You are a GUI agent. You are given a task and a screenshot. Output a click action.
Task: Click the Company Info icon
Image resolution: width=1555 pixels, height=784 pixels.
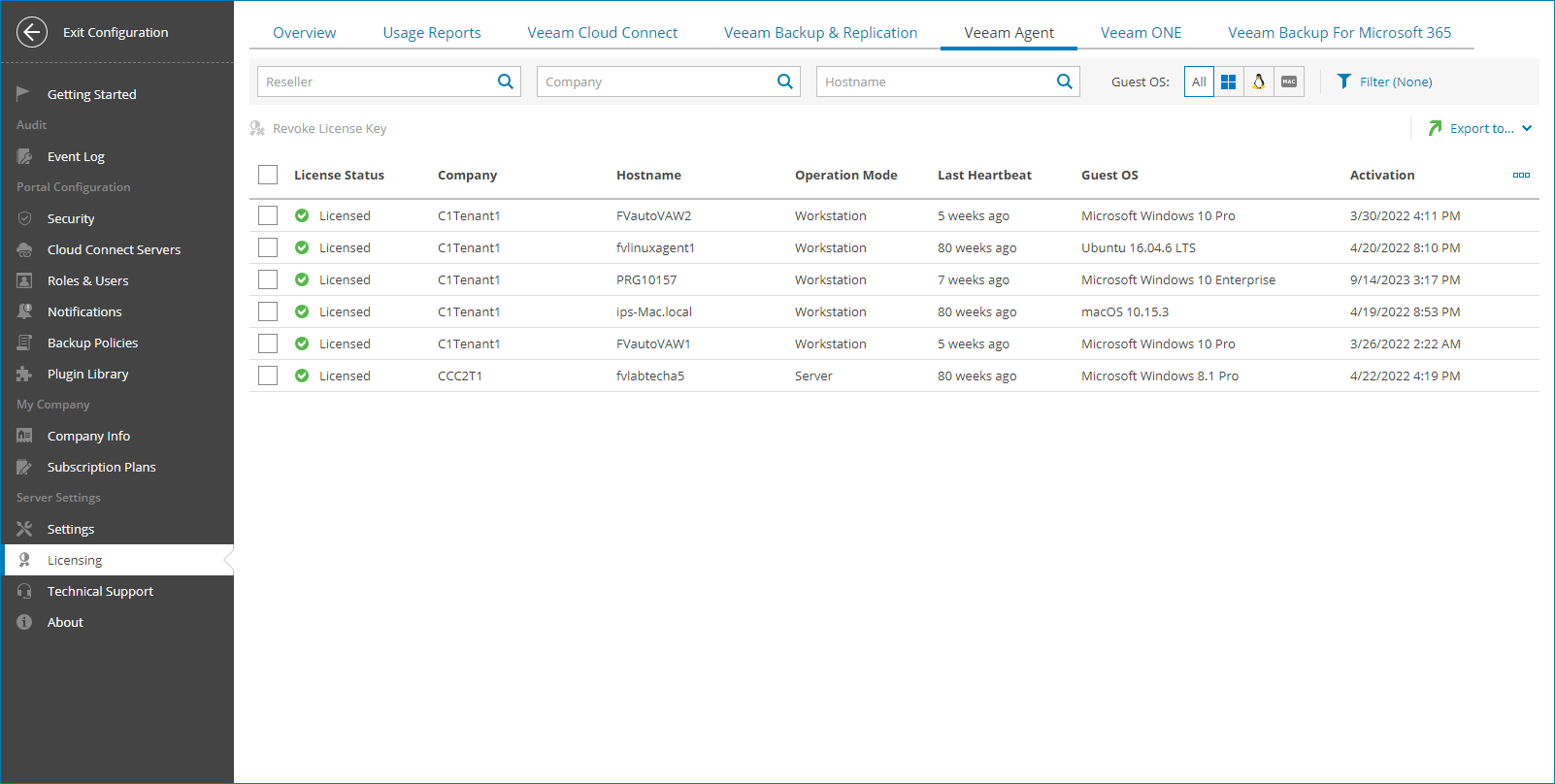point(24,436)
